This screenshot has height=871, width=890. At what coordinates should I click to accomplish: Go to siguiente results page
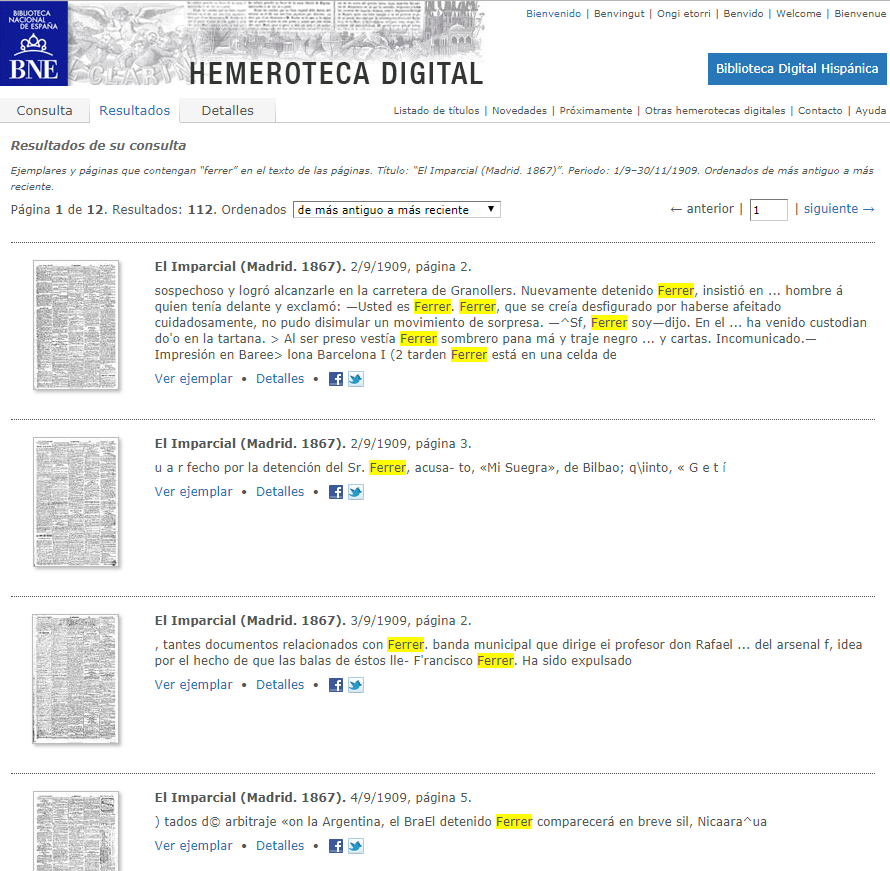839,209
